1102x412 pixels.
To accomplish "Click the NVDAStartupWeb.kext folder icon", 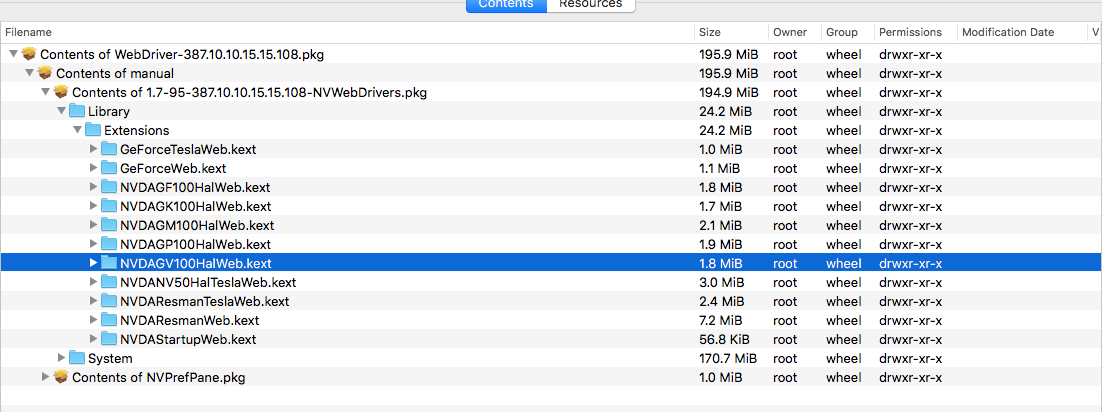I will pos(109,339).
